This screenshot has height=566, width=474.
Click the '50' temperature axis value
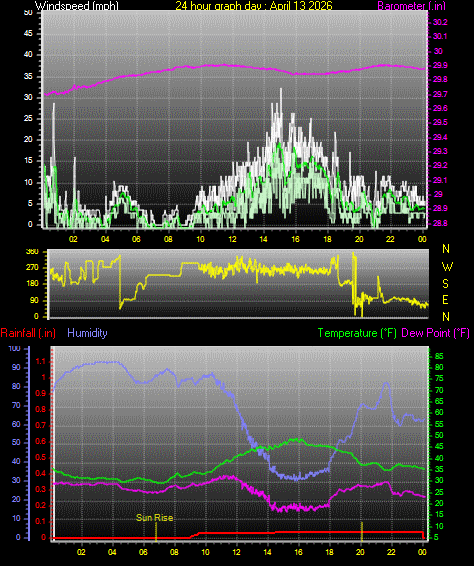click(x=439, y=435)
